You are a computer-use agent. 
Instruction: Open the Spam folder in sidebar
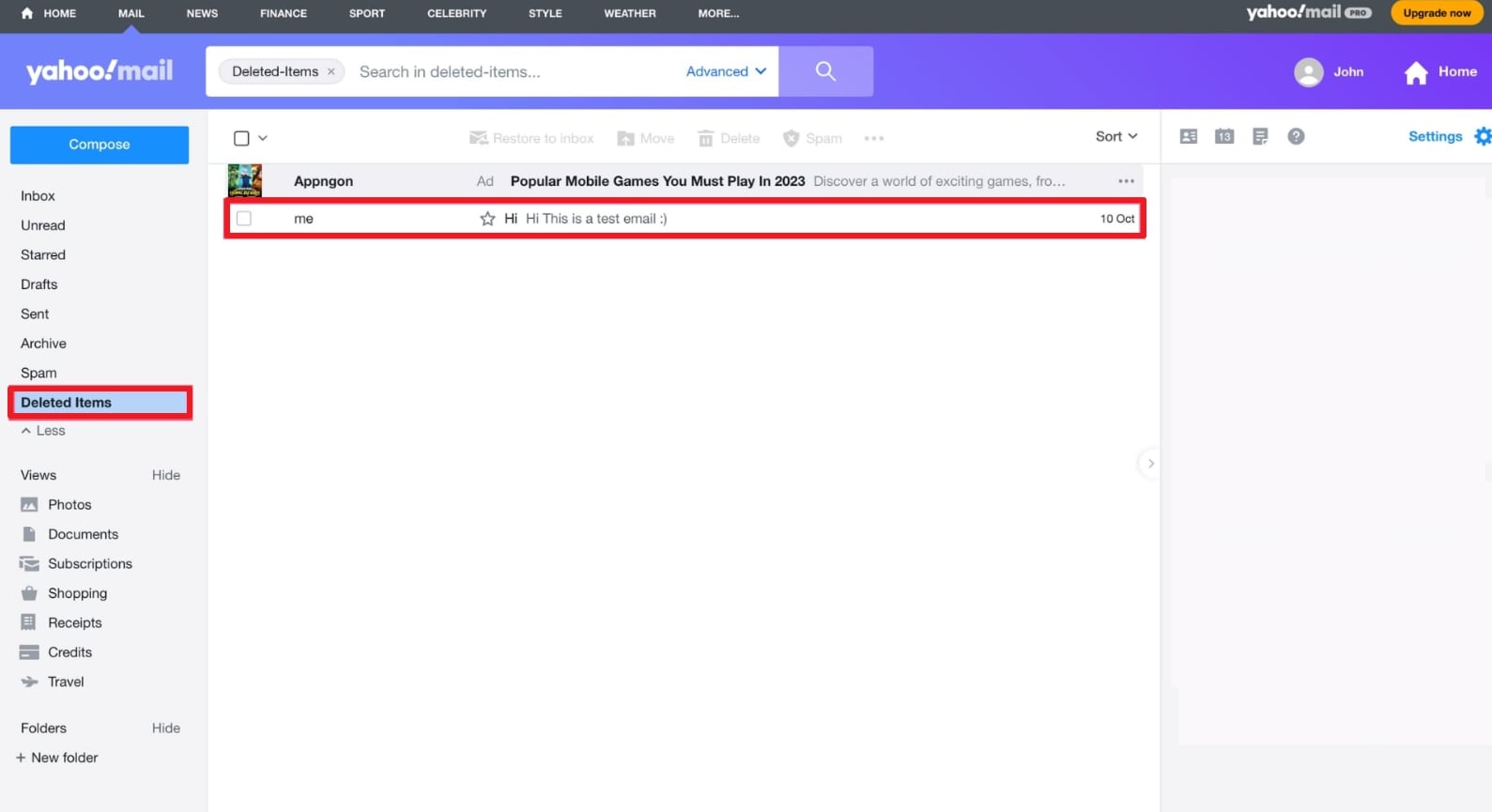[x=38, y=374]
